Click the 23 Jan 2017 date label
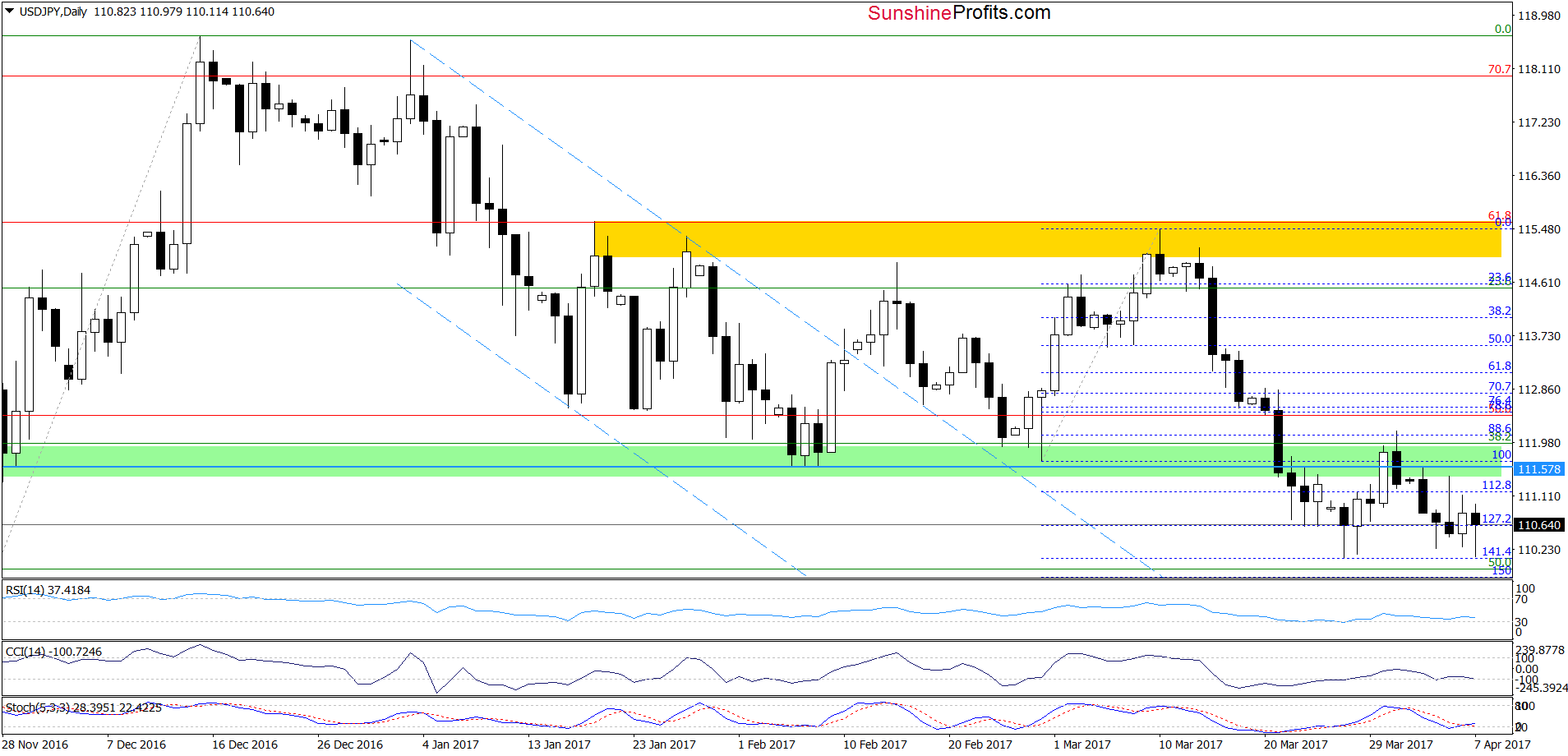This screenshot has height=756, width=1568. point(664,744)
